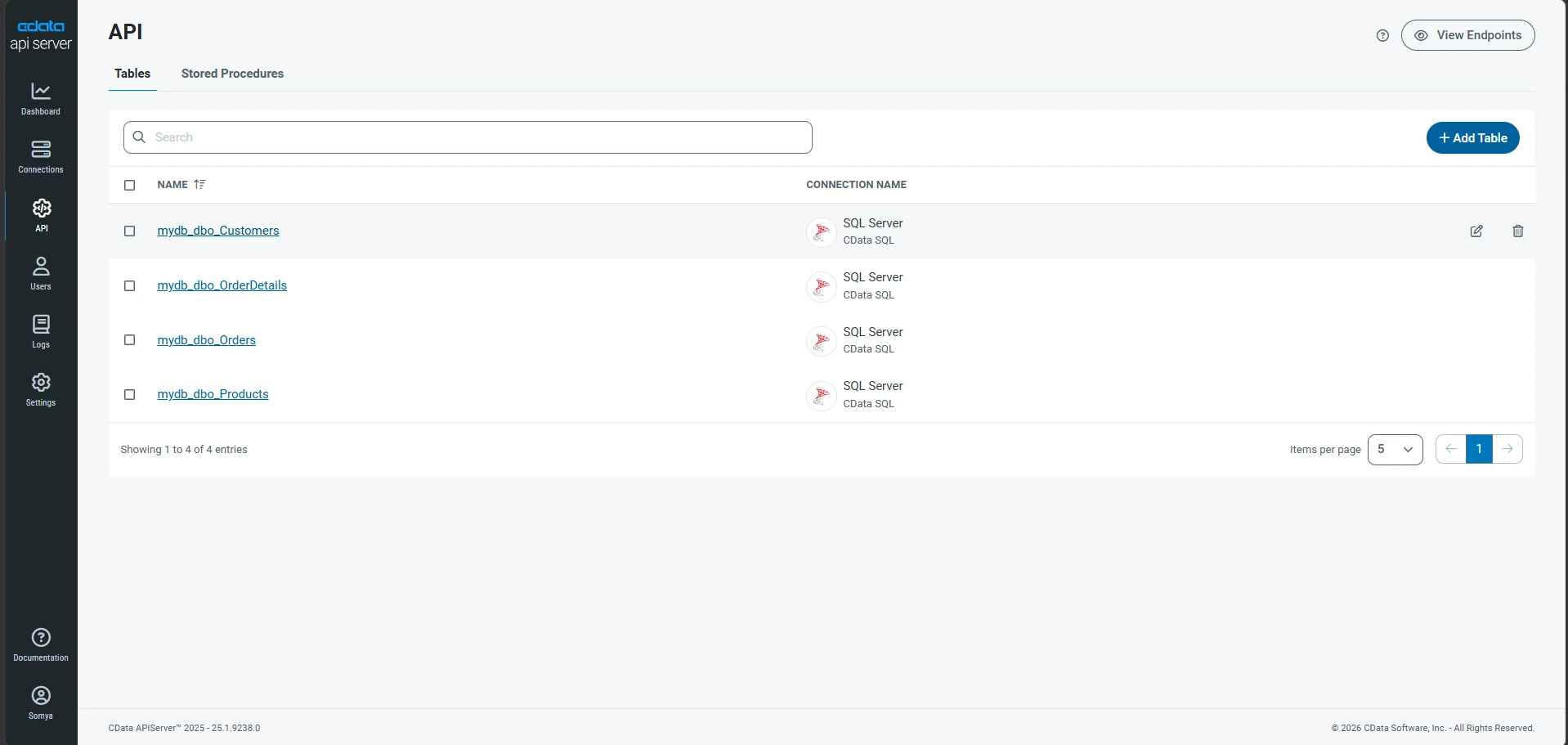Open the Somya user profile

point(41,702)
